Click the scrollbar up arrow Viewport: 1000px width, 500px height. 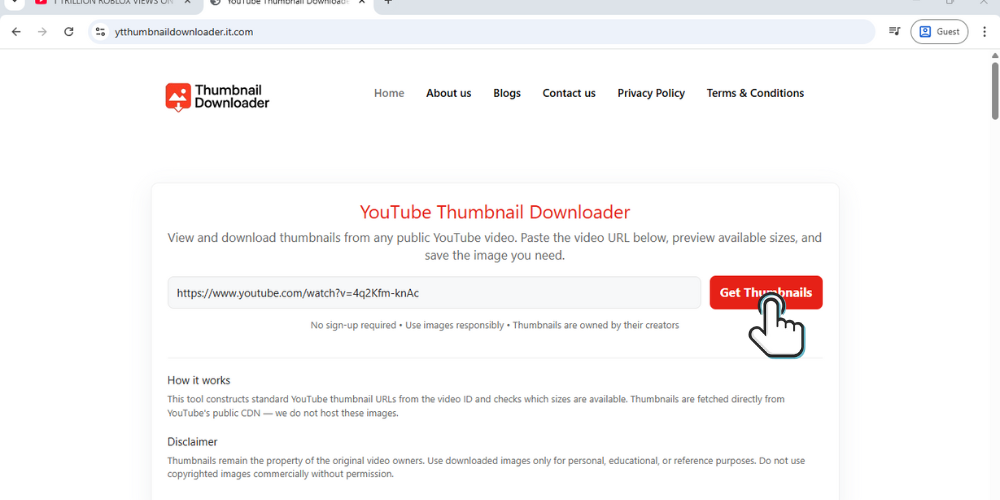(995, 55)
